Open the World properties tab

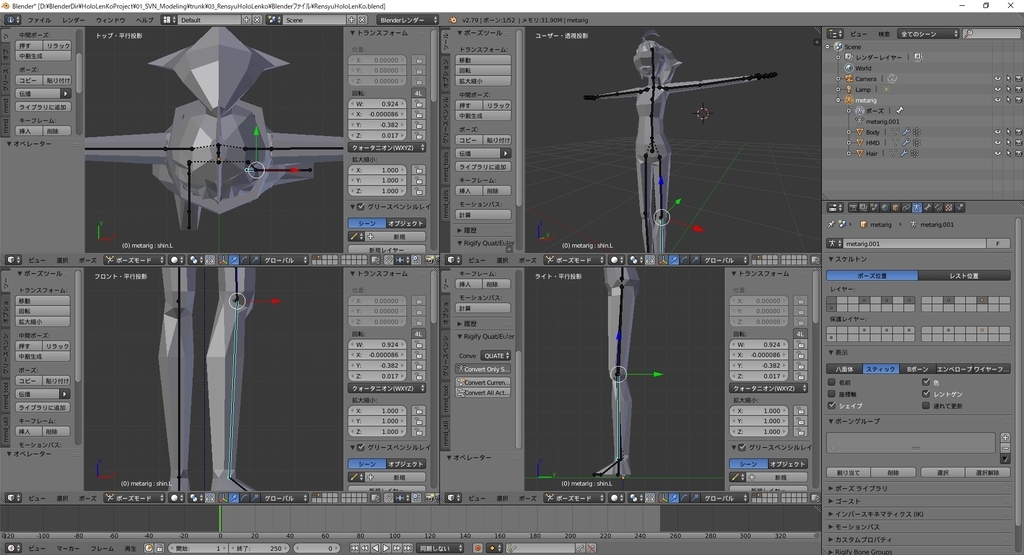[x=885, y=208]
